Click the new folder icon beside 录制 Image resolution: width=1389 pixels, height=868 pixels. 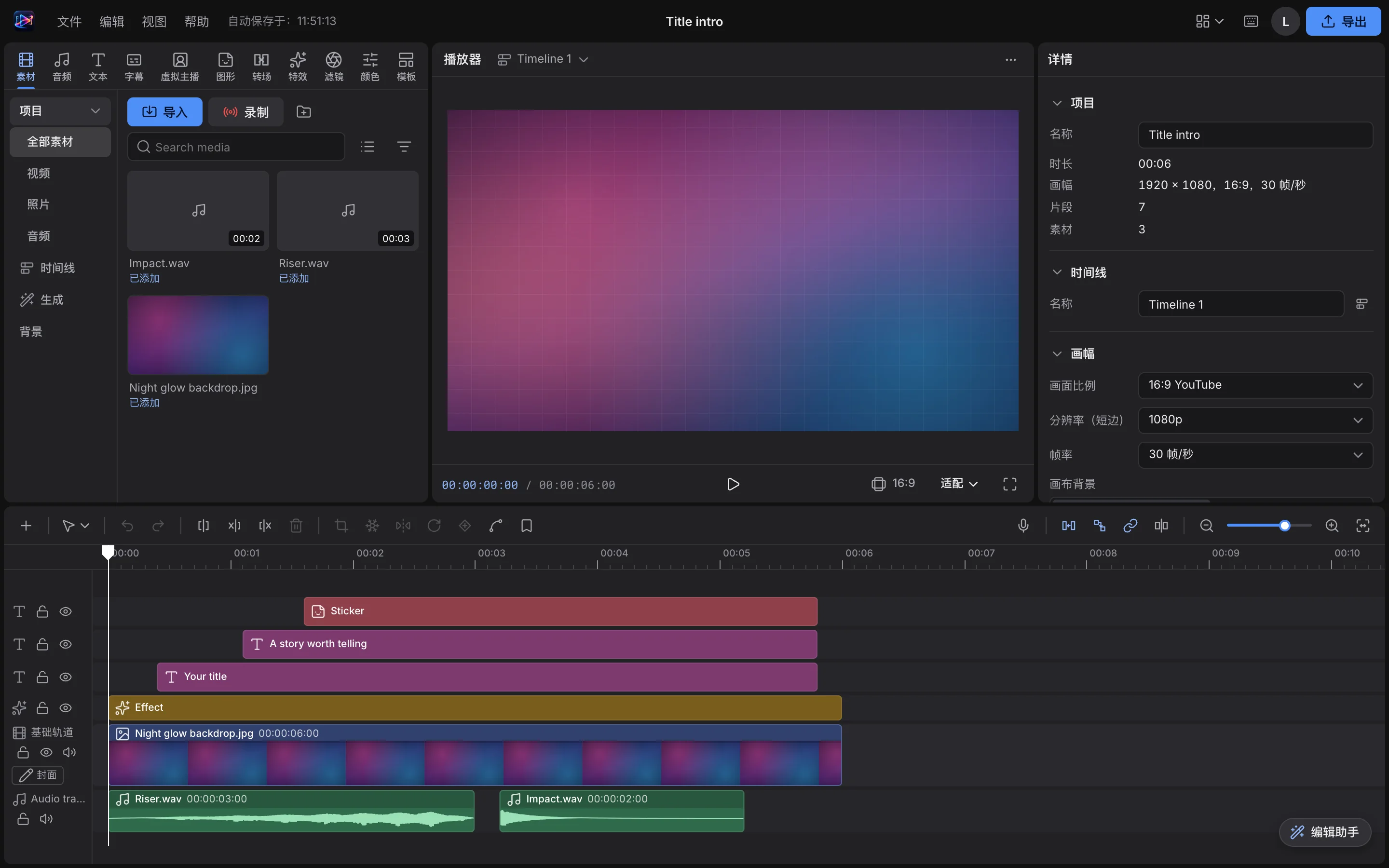pyautogui.click(x=304, y=112)
